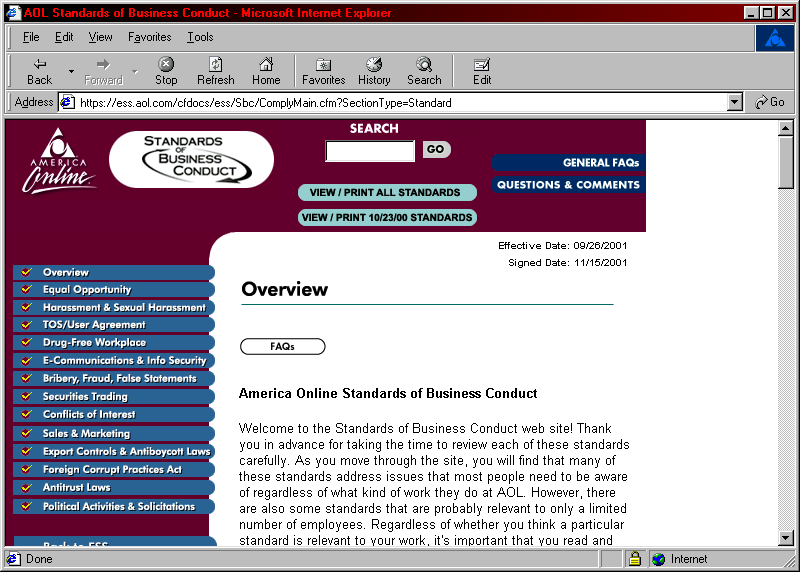800x572 pixels.
Task: Click the Forward toolbar button
Action: click(x=104, y=71)
